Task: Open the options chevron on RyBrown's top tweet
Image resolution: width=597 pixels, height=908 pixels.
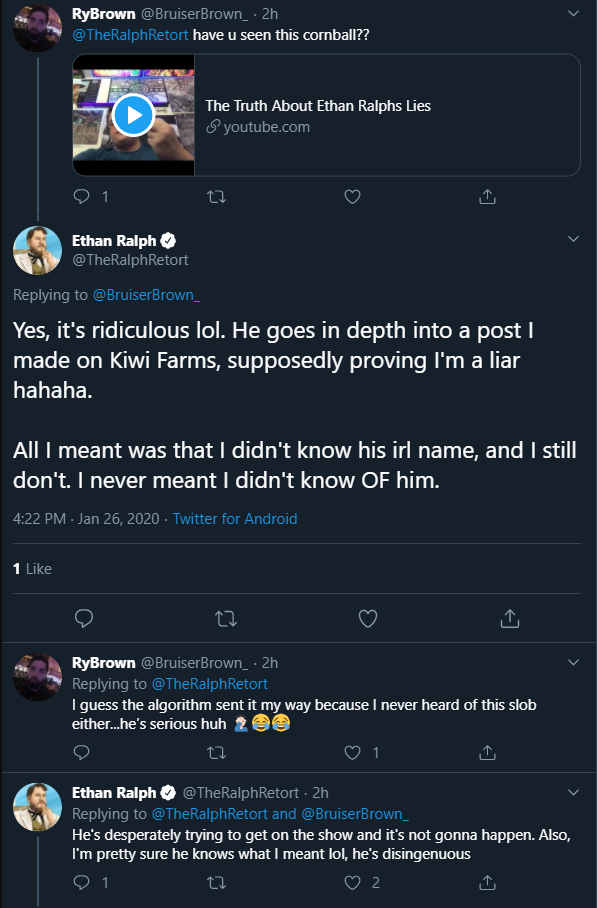Action: tap(573, 13)
